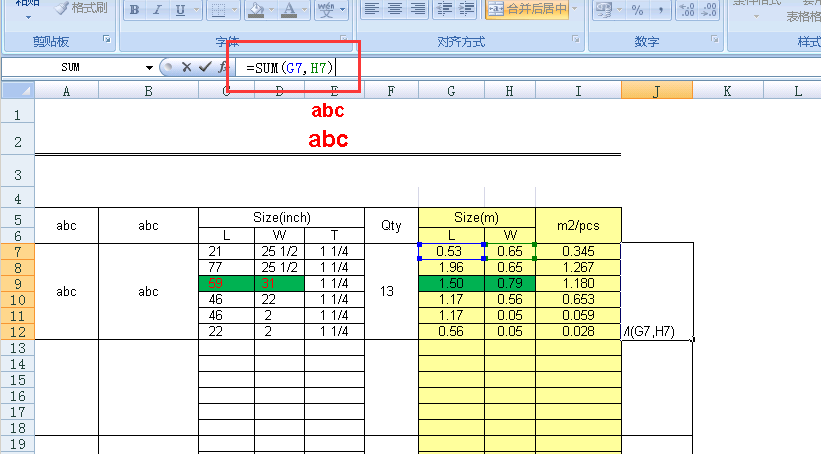The width and height of the screenshot is (821, 454).
Task: Cancel the formula entry with X
Action: click(186, 67)
